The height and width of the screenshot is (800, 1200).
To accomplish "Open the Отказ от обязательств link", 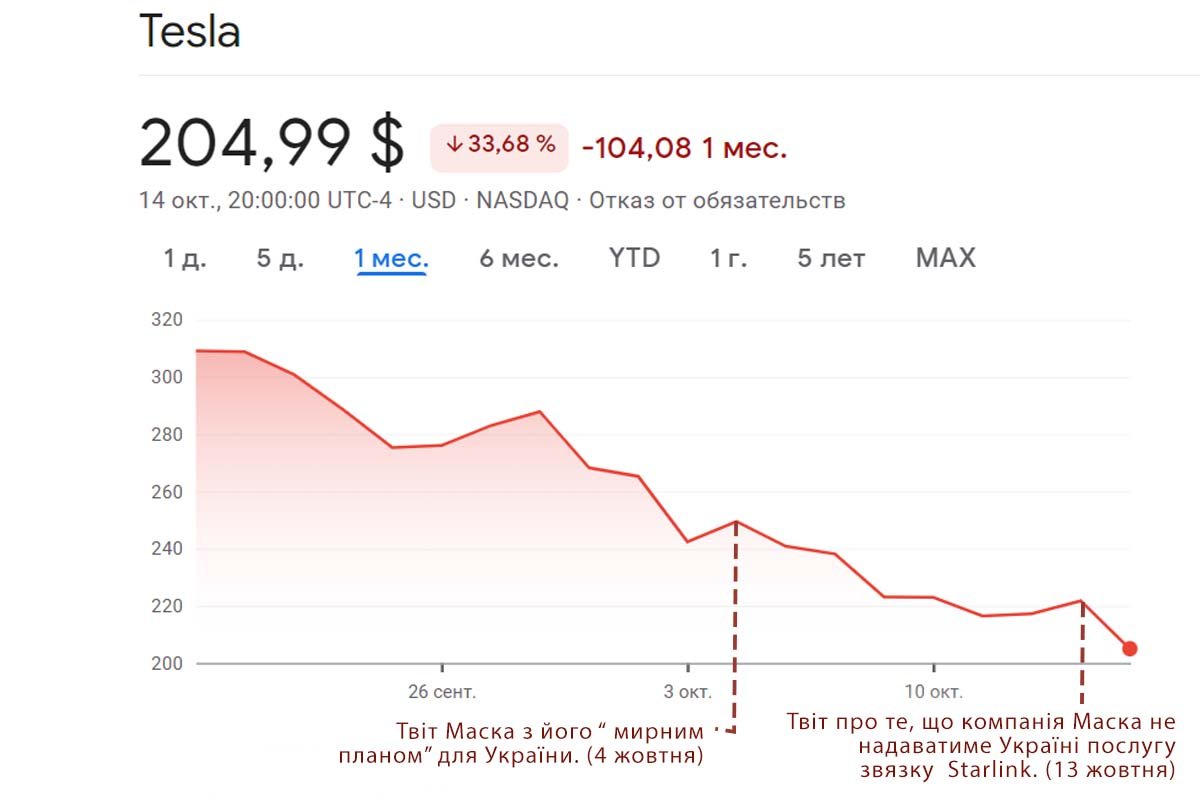I will (717, 200).
